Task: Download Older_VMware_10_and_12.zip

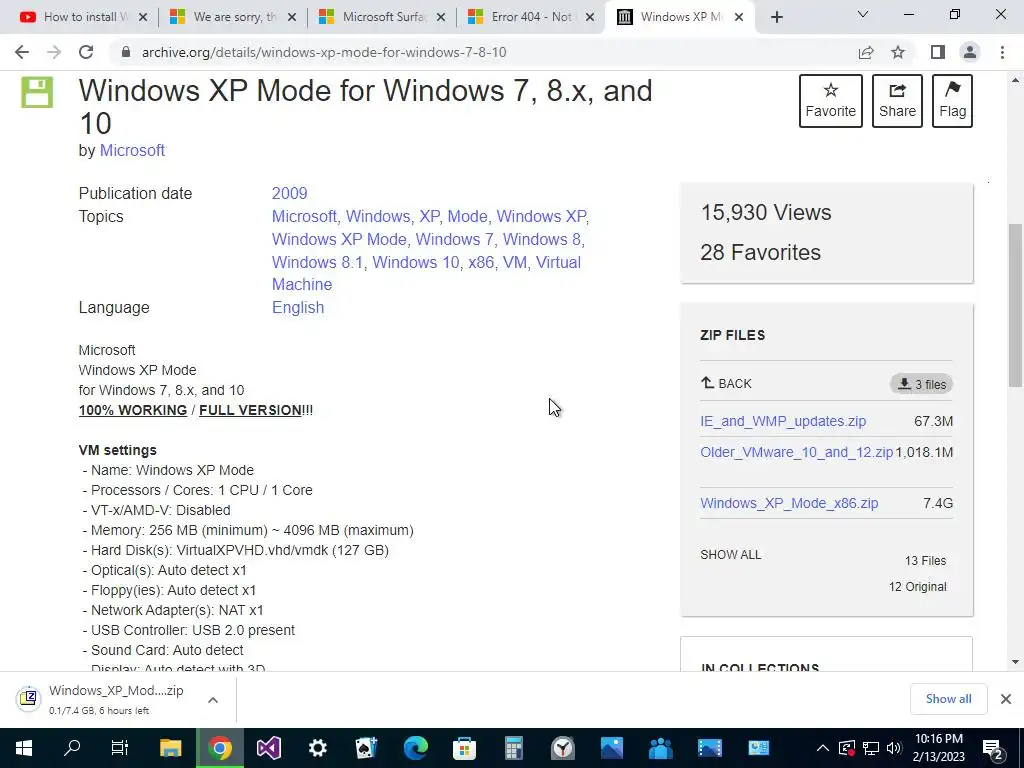Action: pyautogui.click(x=797, y=452)
